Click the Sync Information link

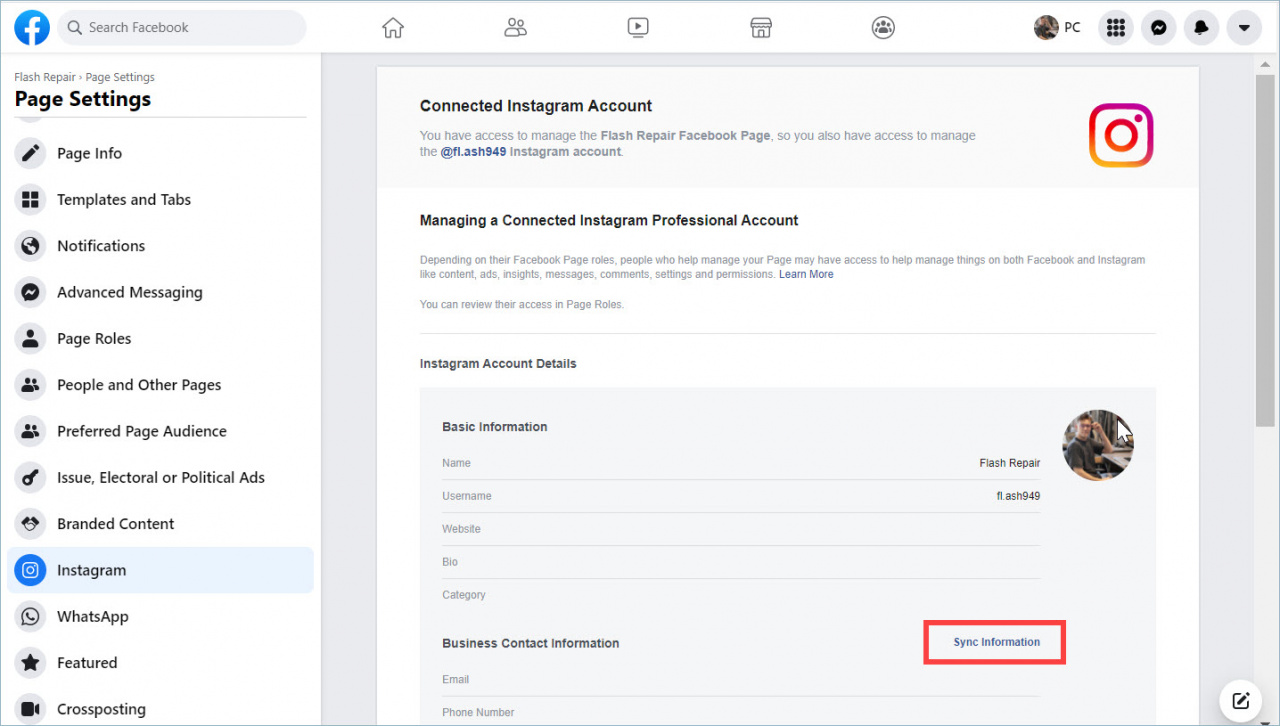(996, 642)
